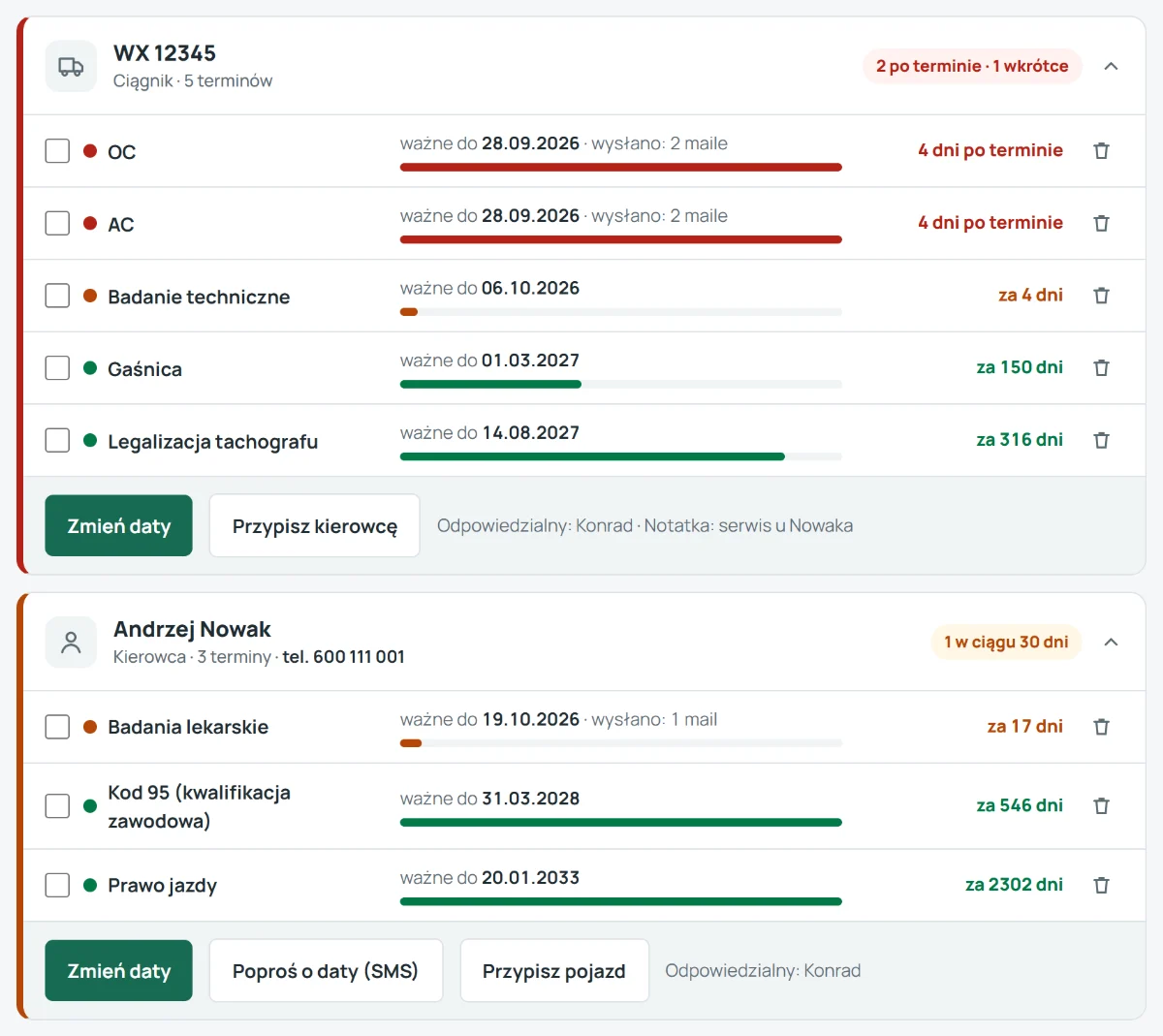Tick the OC checkbox
1163x1036 pixels.
(57, 151)
